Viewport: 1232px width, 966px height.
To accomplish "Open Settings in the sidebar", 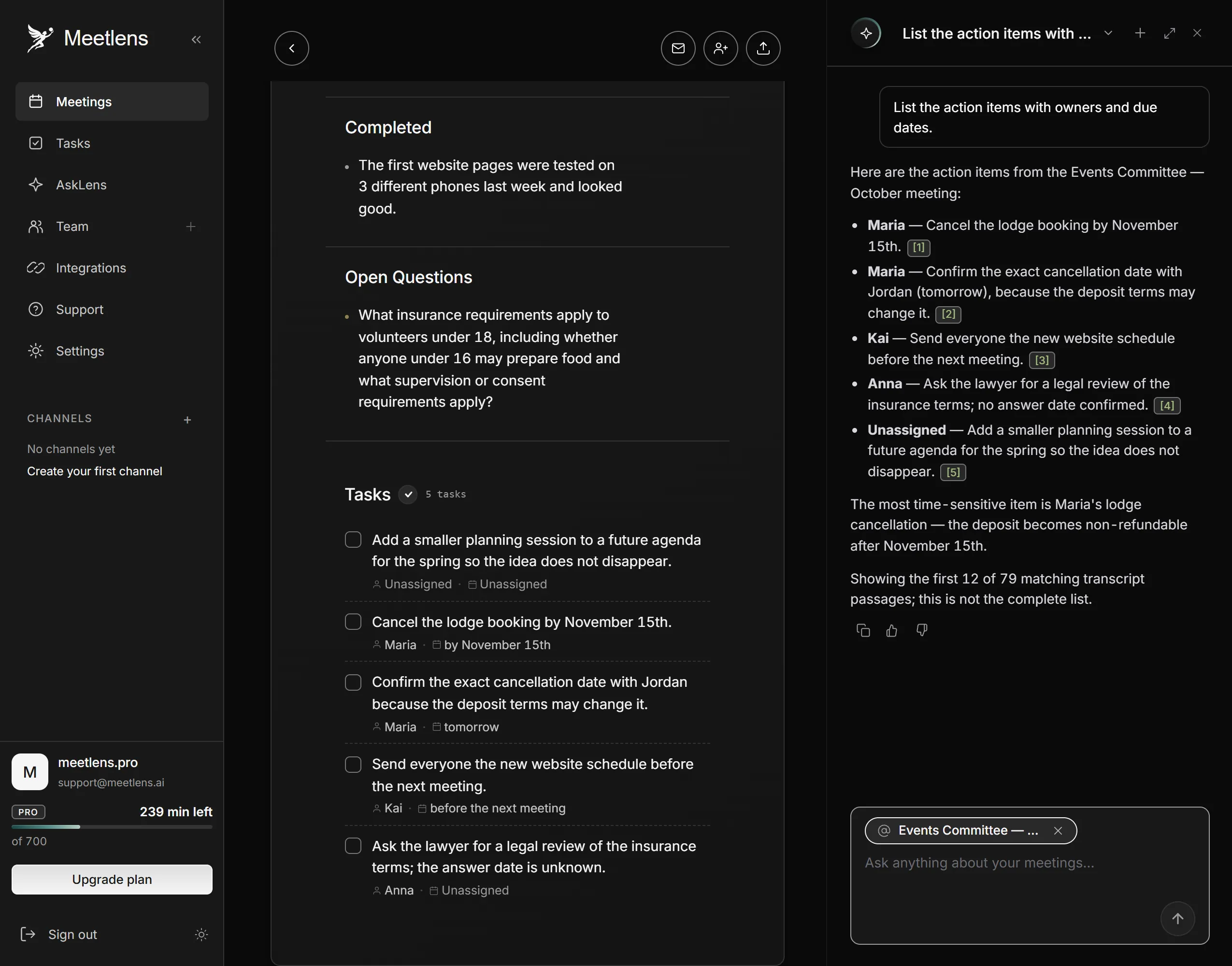I will (x=112, y=351).
